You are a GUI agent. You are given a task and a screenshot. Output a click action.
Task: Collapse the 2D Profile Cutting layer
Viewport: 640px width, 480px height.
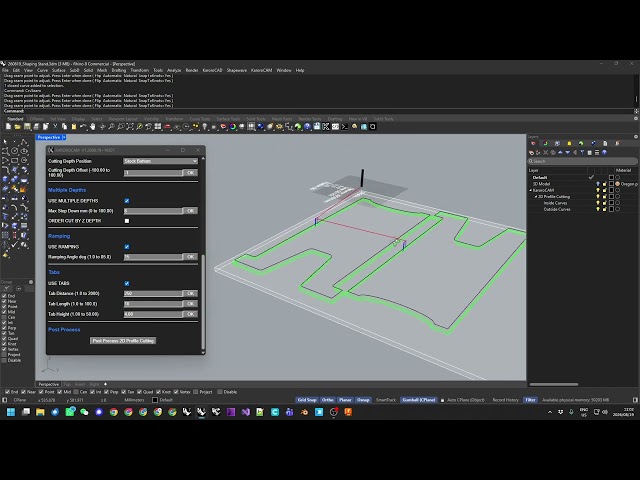[536, 197]
